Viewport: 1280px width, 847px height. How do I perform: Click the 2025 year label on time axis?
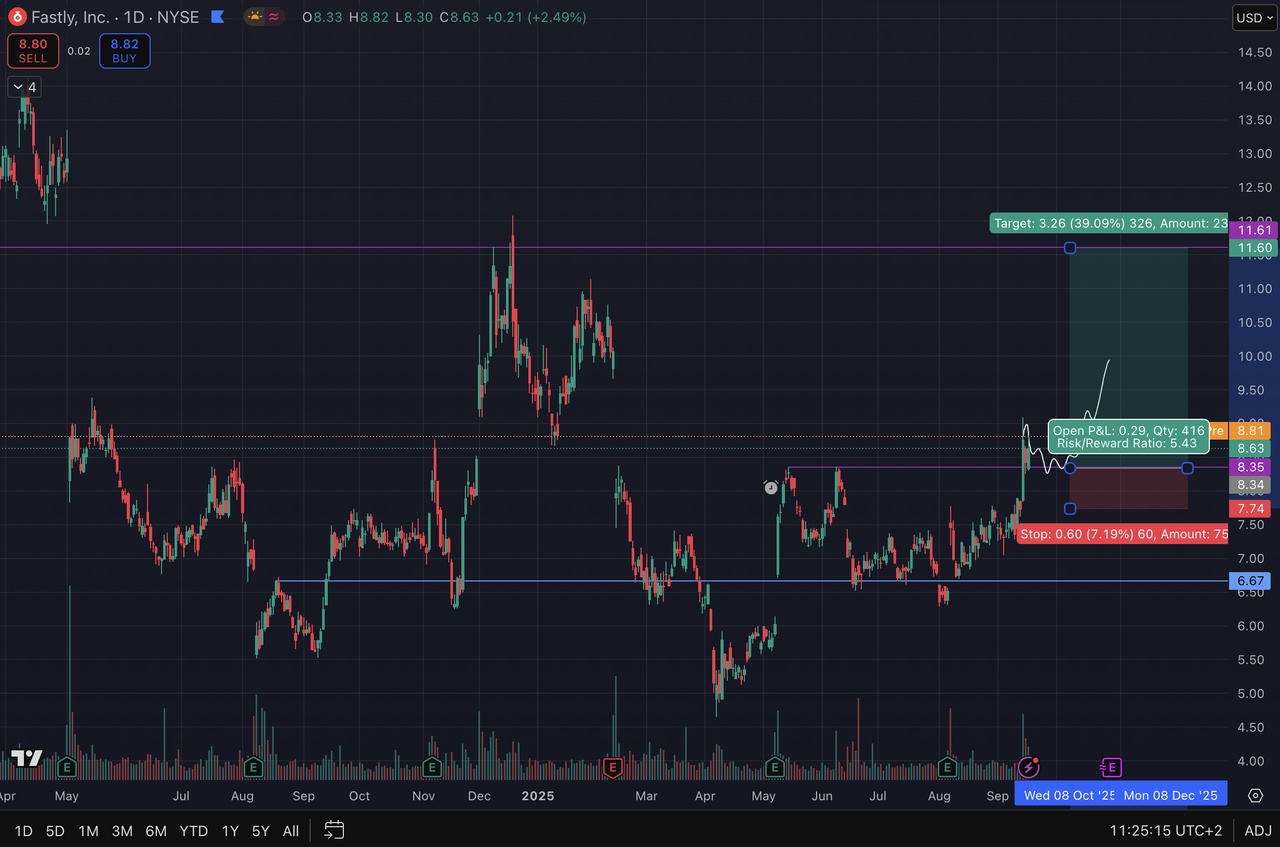[x=538, y=796]
